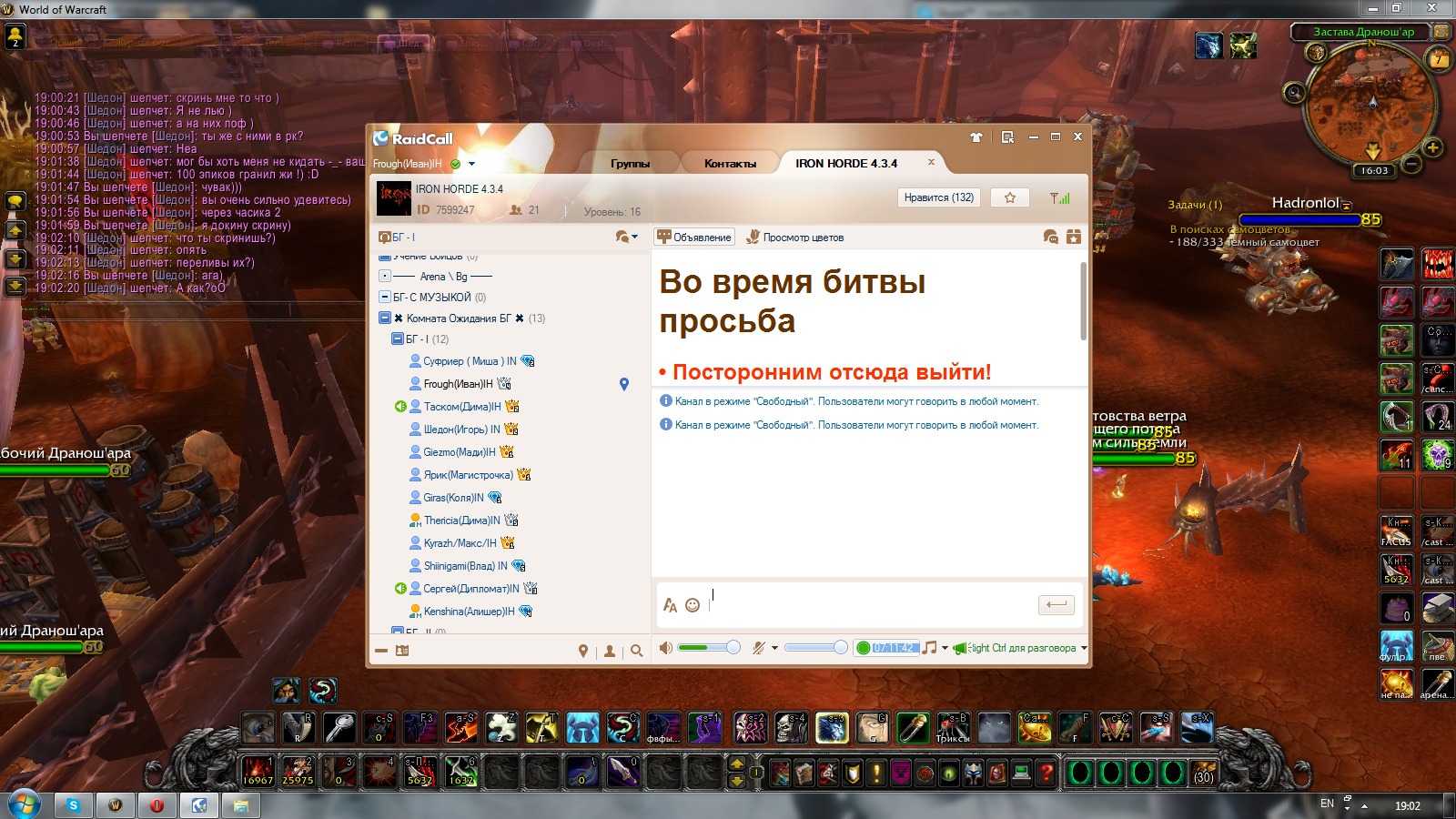The height and width of the screenshot is (819, 1456).
Task: Select user Ярик(Магистрочка)
Action: (468, 475)
